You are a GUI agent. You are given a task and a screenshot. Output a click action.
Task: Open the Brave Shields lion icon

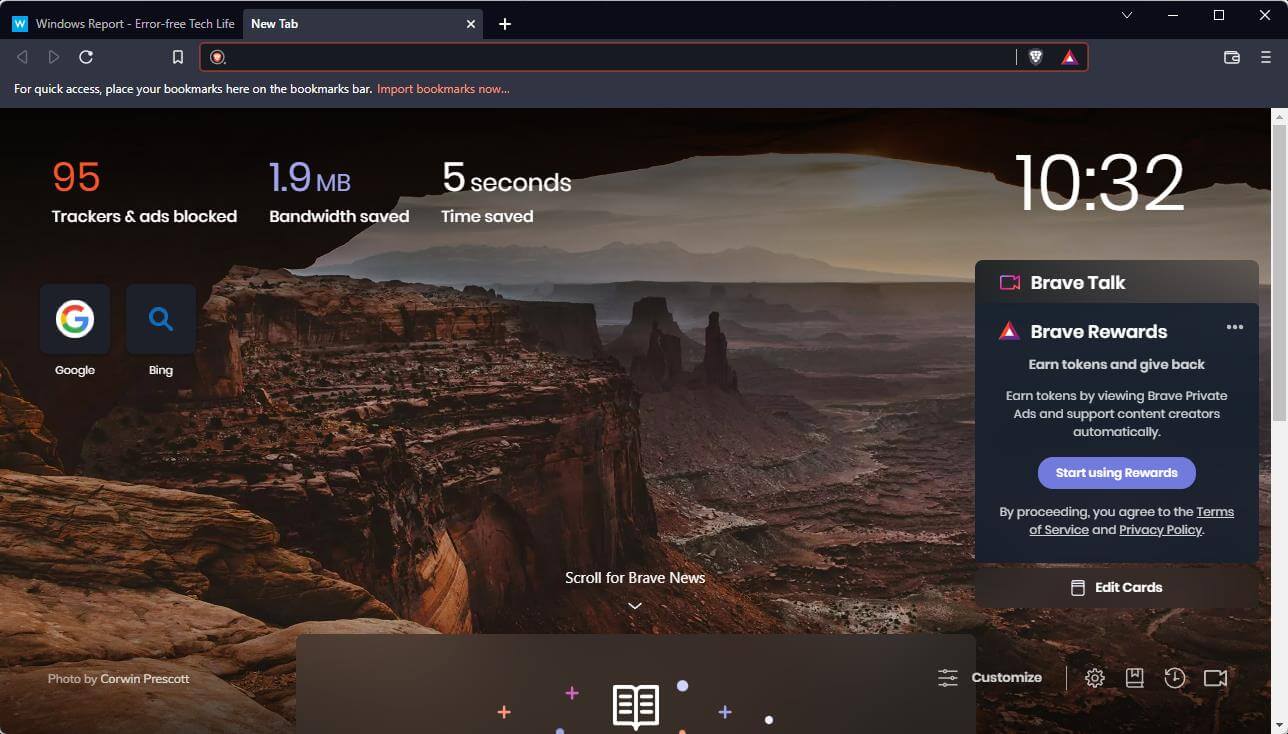[x=1035, y=57]
